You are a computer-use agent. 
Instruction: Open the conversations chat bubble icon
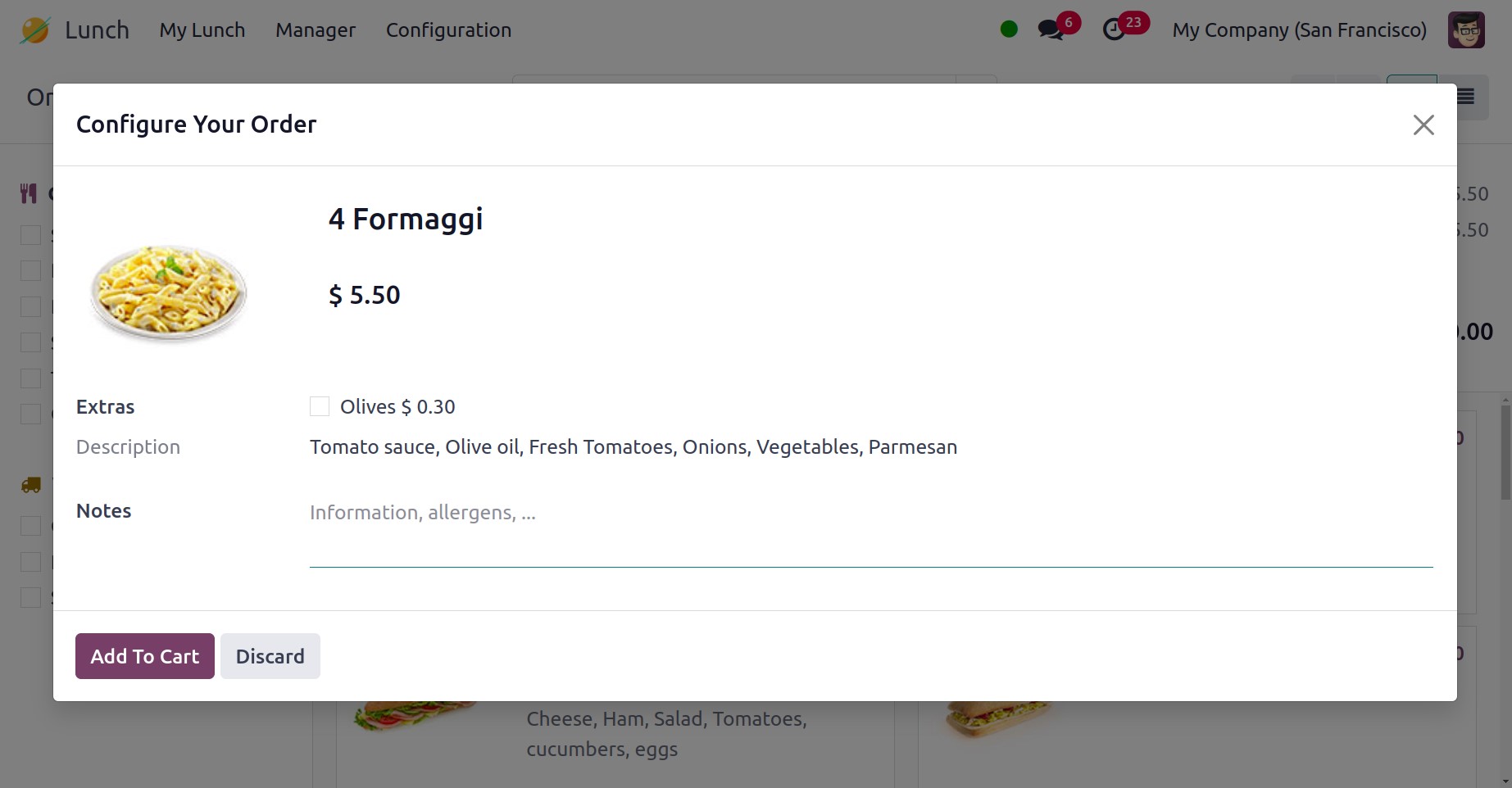[x=1050, y=30]
